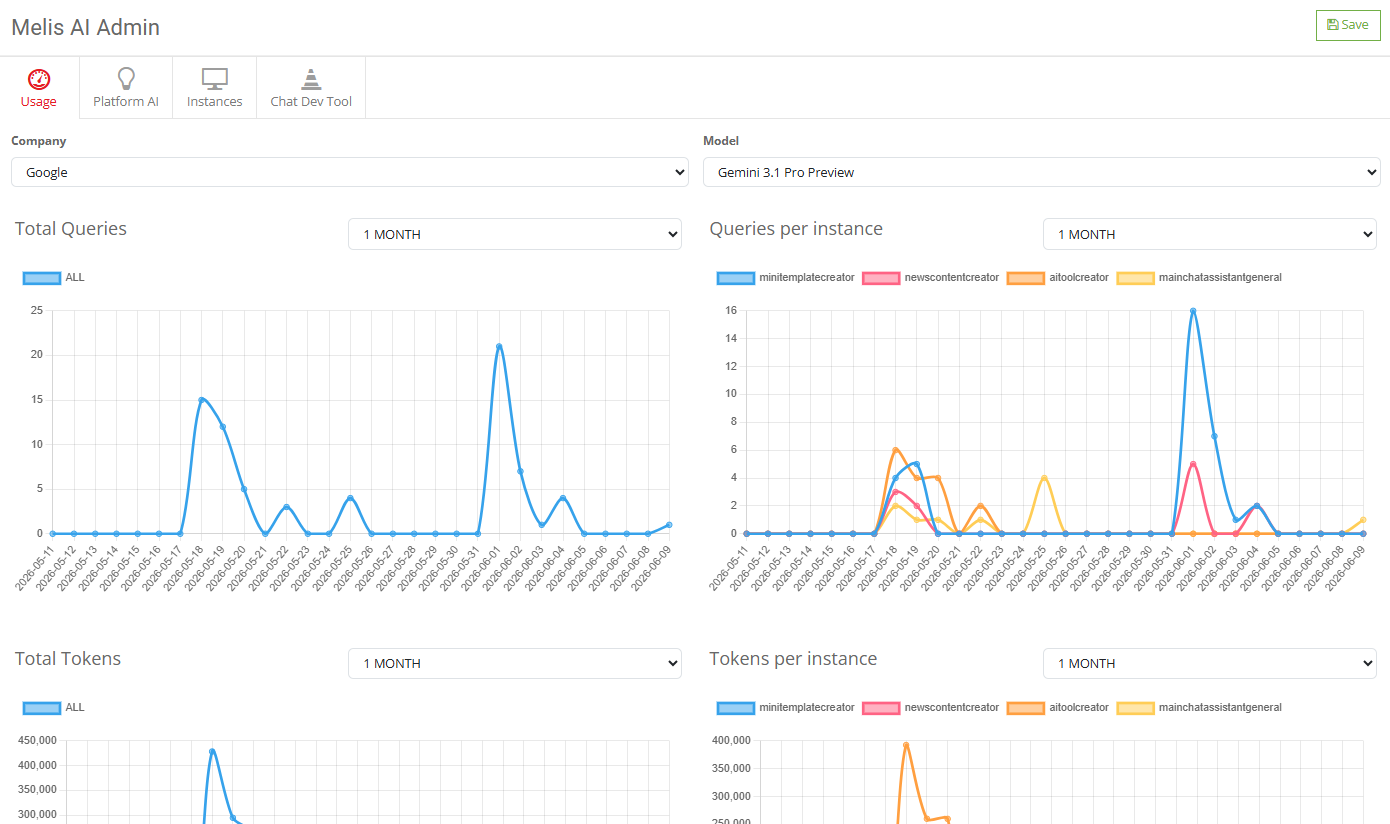This screenshot has width=1390, height=824.
Task: Toggle newscontentcreator in Queries per instance legend
Action: coord(931,277)
